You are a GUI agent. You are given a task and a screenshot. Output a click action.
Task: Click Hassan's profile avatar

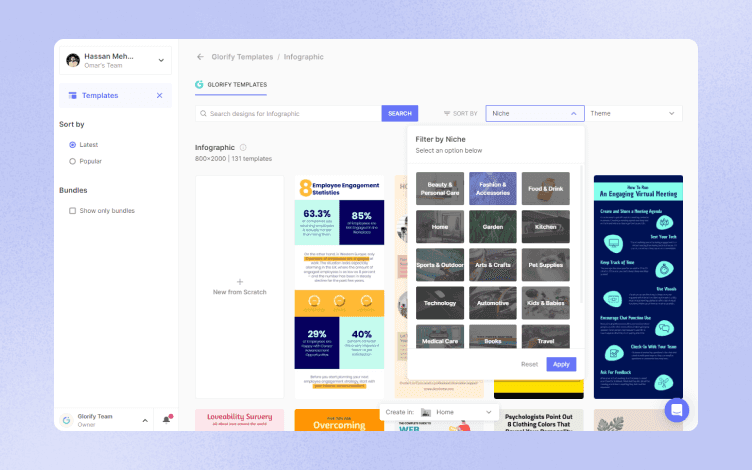[73, 60]
